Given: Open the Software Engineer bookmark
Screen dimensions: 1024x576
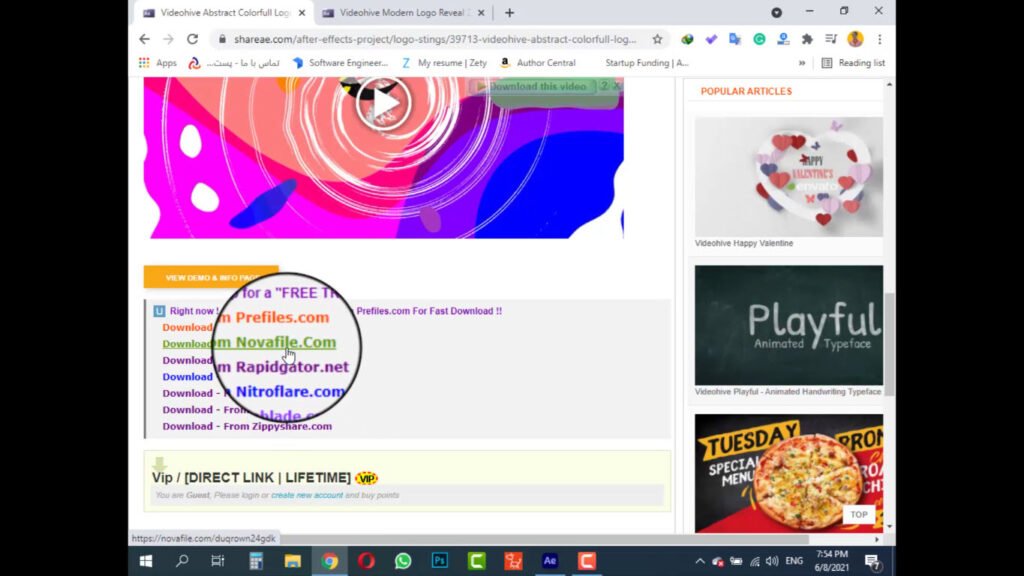Looking at the screenshot, I should click(340, 63).
